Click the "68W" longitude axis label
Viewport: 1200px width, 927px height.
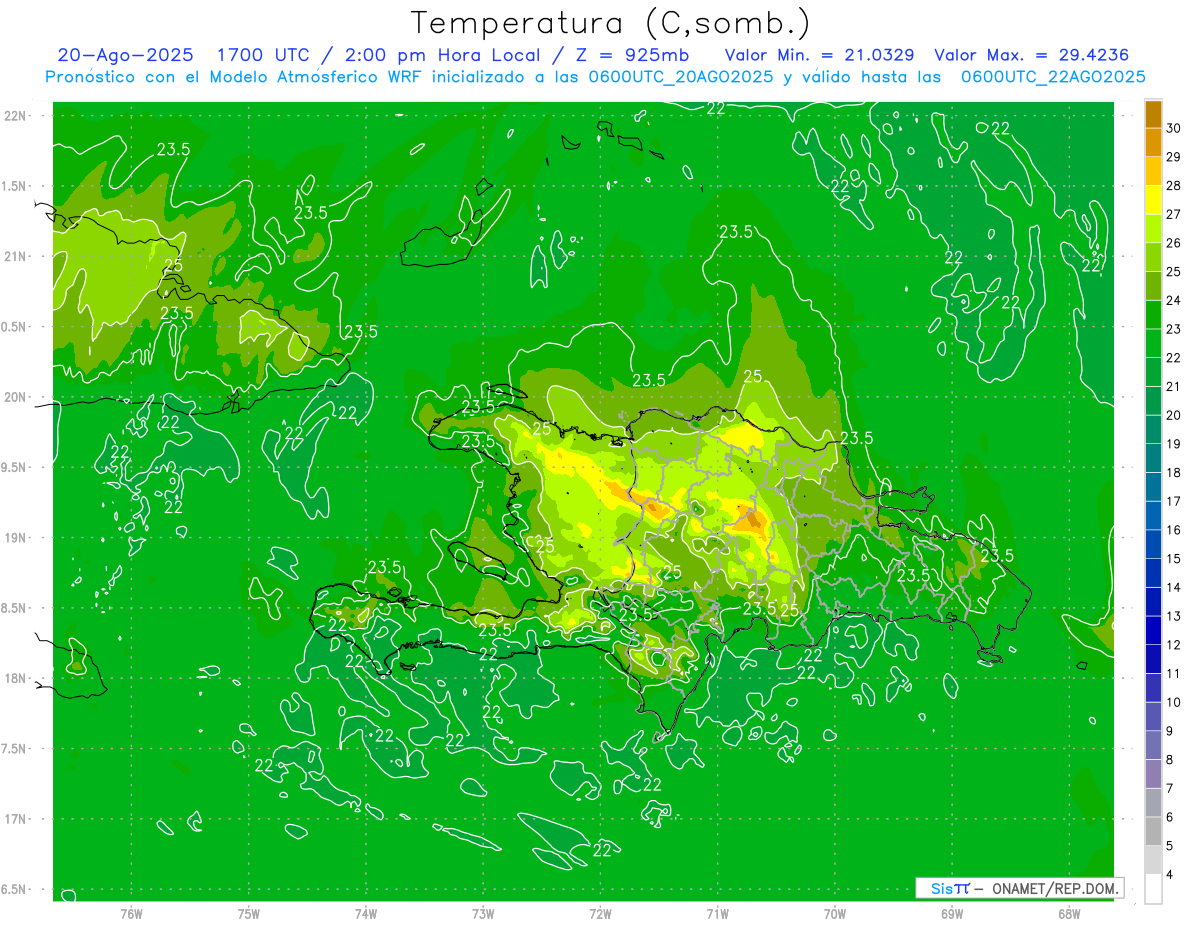(x=1069, y=914)
